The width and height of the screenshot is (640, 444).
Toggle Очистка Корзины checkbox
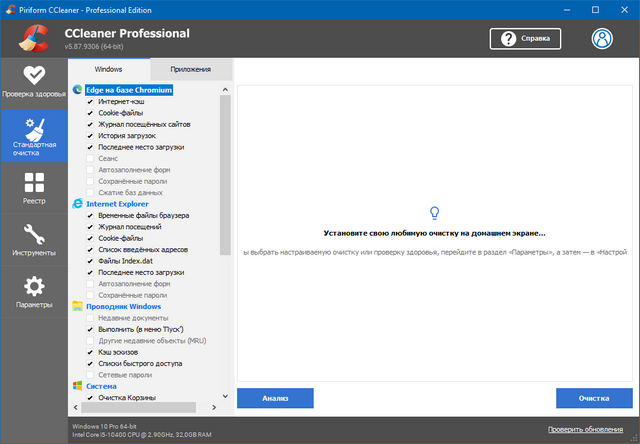pos(91,398)
